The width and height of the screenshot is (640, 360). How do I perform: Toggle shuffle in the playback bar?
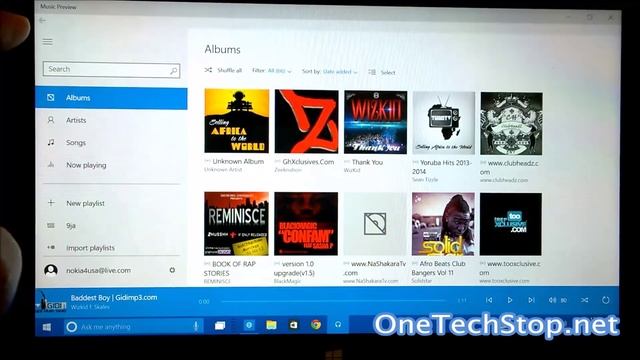click(x=584, y=300)
